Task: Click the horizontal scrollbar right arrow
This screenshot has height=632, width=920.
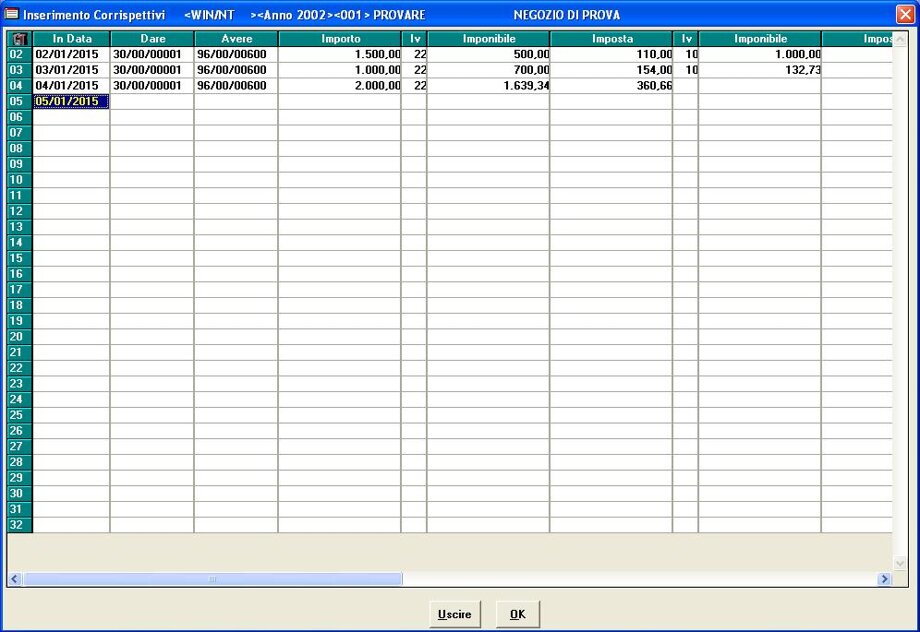Action: pos(884,579)
